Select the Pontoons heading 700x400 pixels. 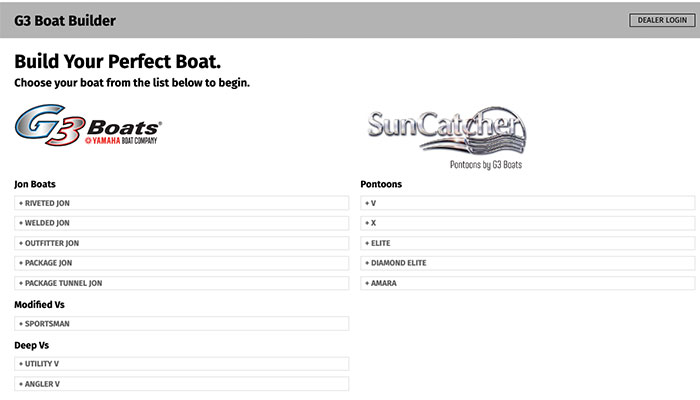(381, 184)
